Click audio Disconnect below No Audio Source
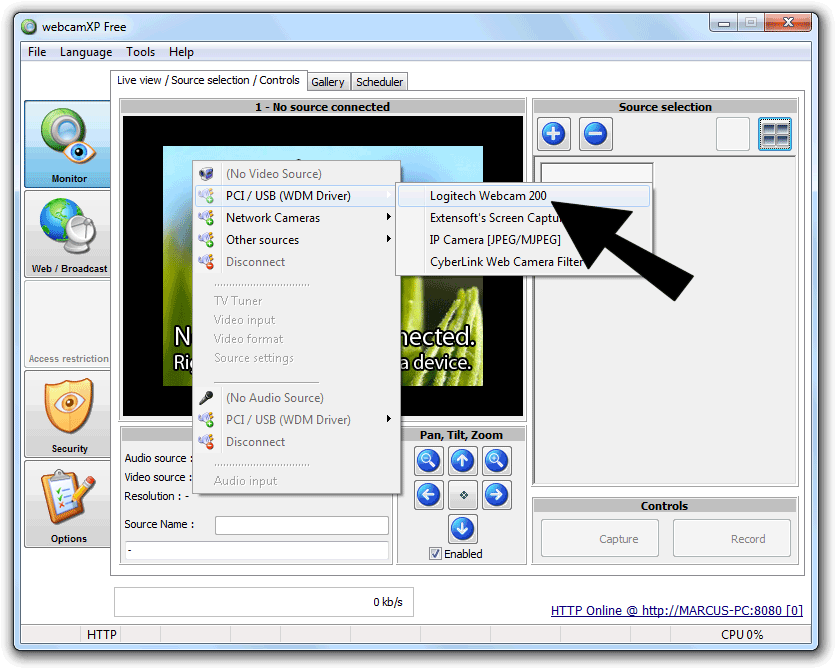The height and width of the screenshot is (670, 837). coord(296,442)
